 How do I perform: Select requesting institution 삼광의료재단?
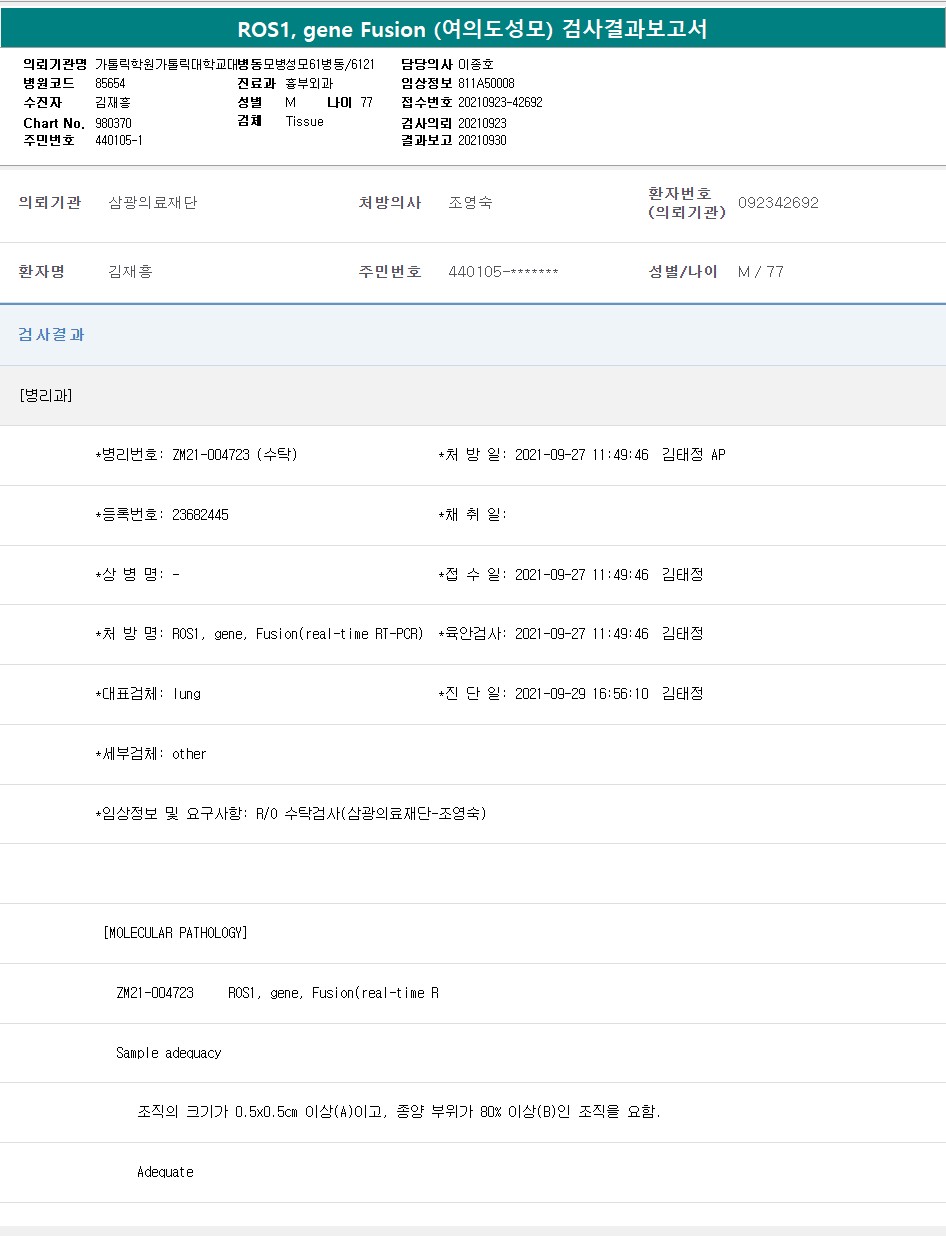153,203
